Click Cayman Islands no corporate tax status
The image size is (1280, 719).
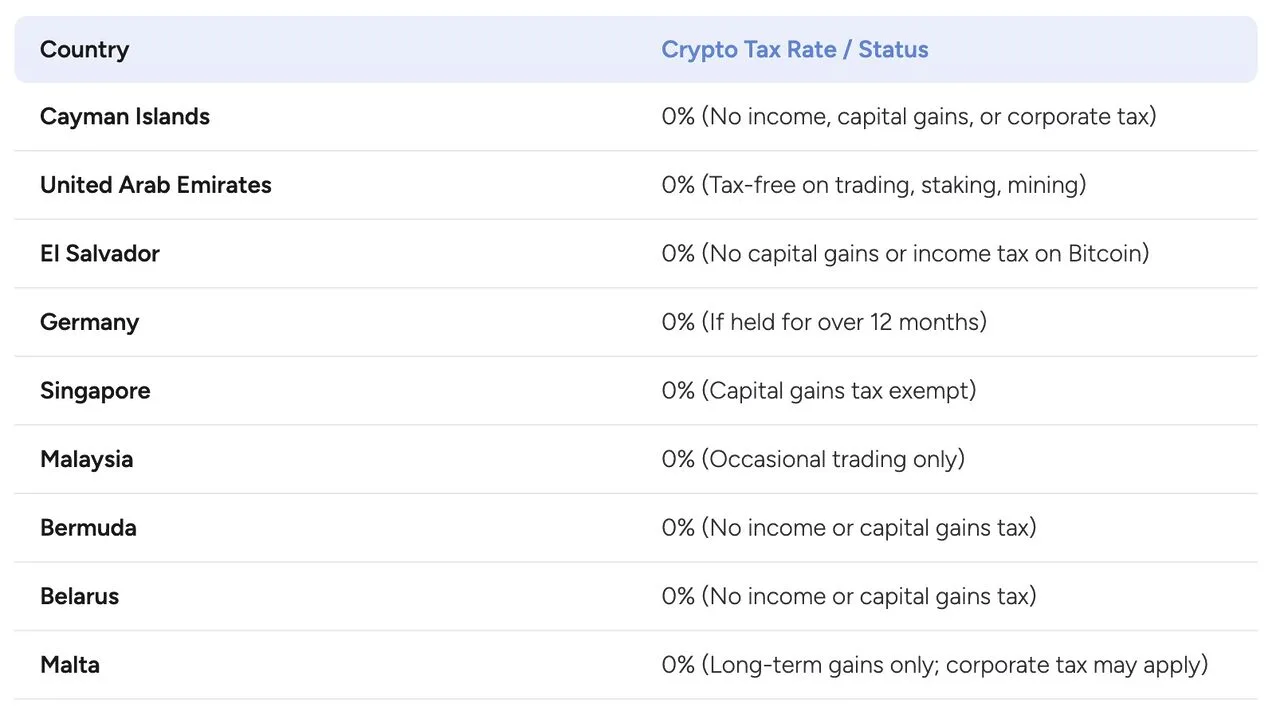pos(908,116)
